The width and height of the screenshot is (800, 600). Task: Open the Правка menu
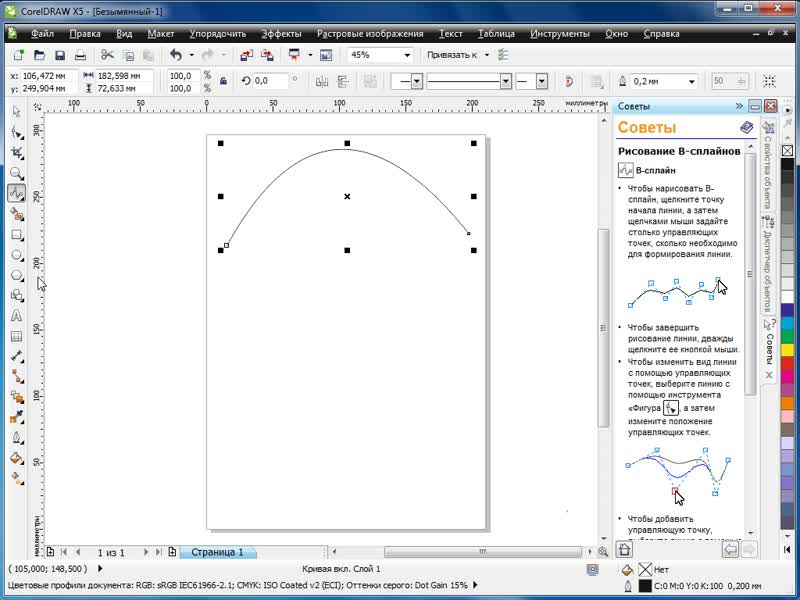pyautogui.click(x=85, y=34)
